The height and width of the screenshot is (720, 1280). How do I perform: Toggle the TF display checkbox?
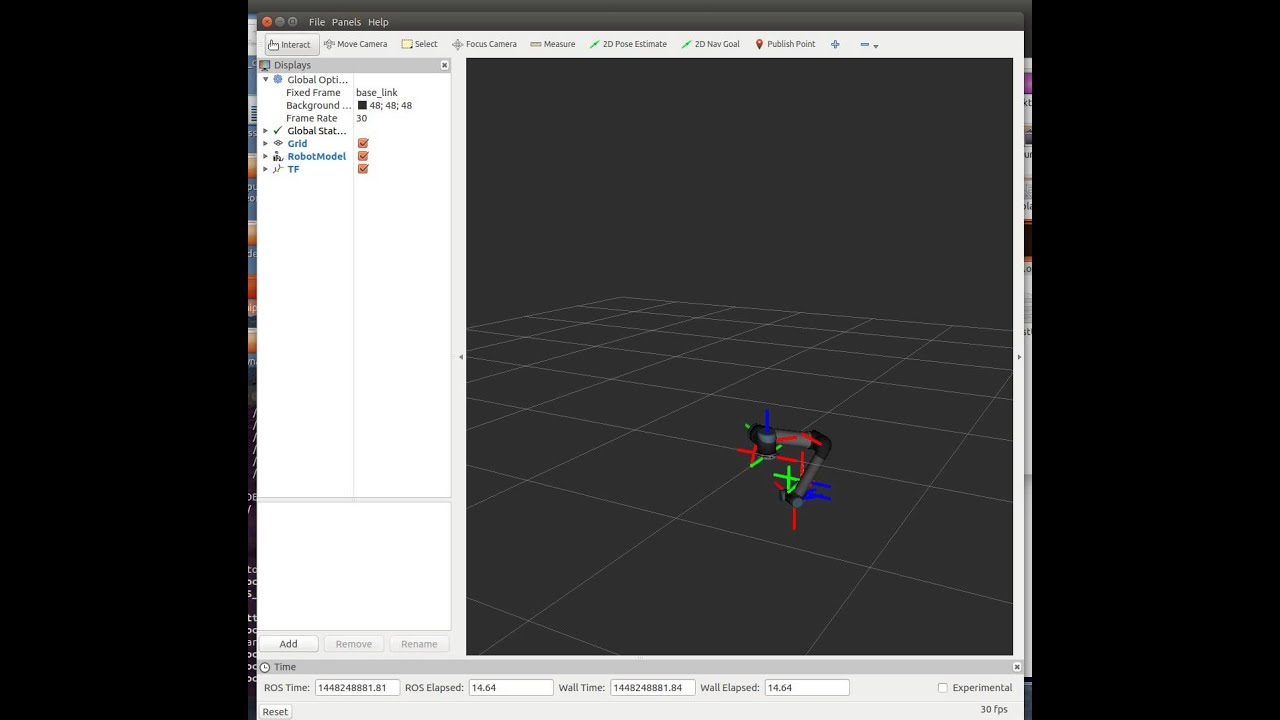click(363, 169)
